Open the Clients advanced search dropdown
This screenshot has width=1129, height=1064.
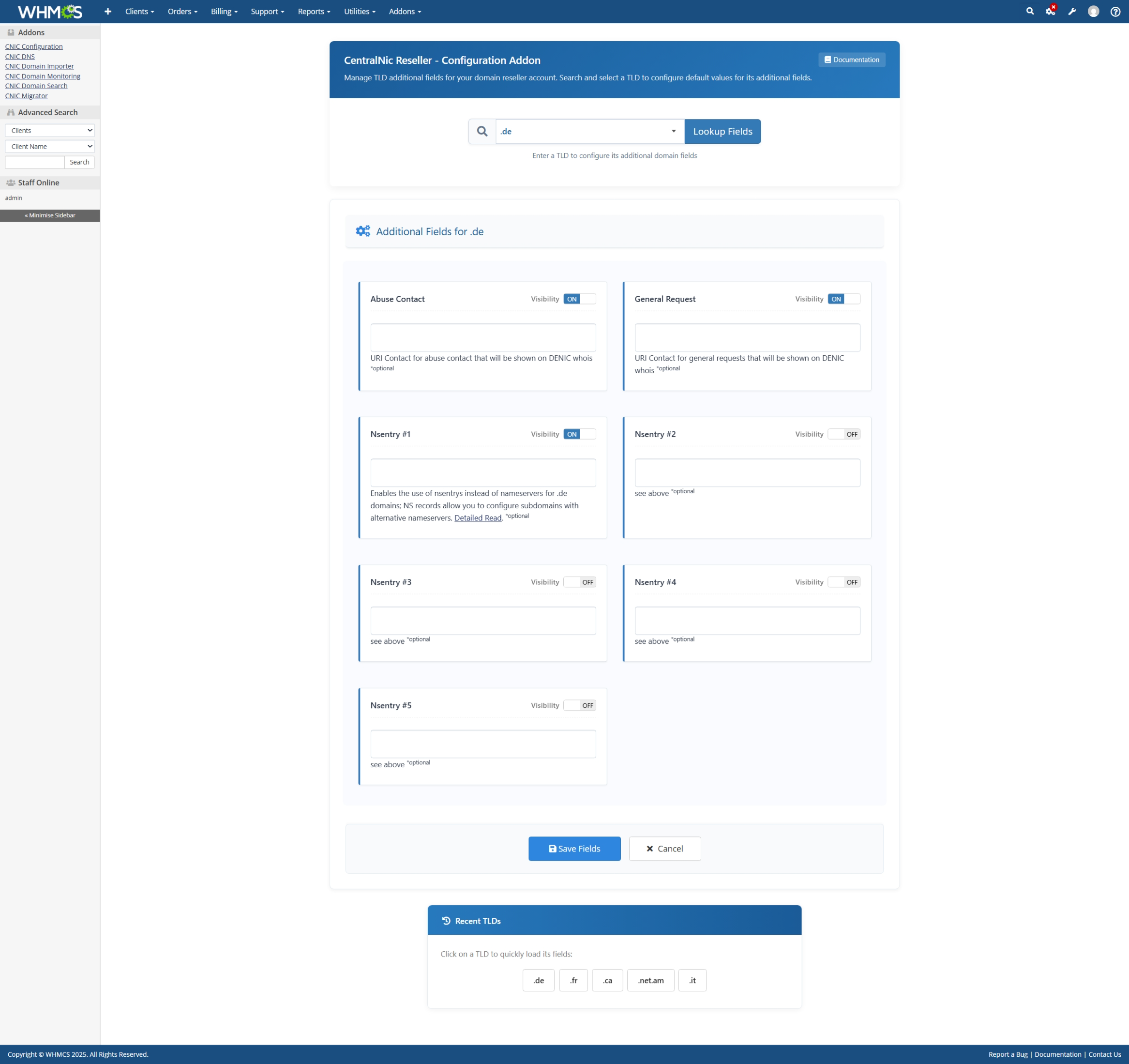(x=50, y=131)
